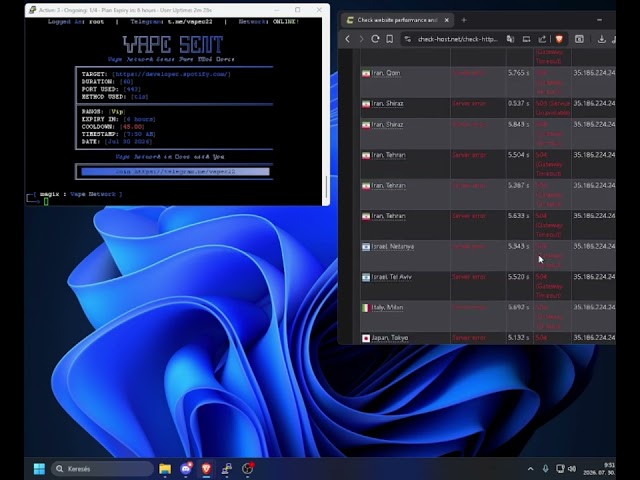The image size is (640, 480).
Task: Reload the check-host page
Action: pyautogui.click(x=375, y=39)
